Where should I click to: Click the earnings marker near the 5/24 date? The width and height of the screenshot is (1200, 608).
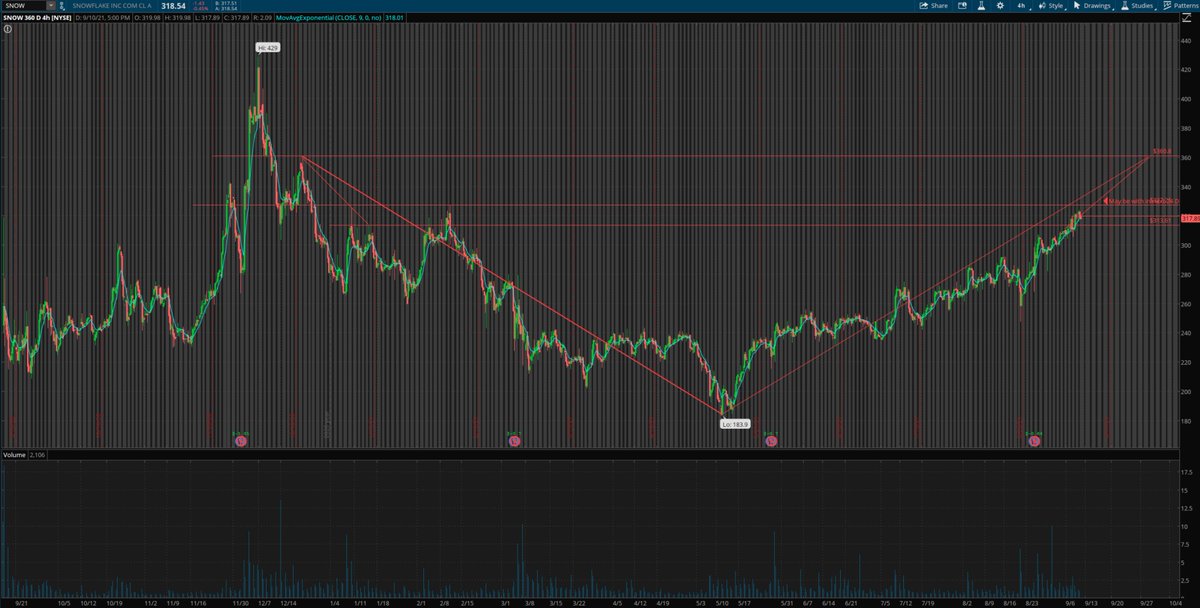[771, 440]
